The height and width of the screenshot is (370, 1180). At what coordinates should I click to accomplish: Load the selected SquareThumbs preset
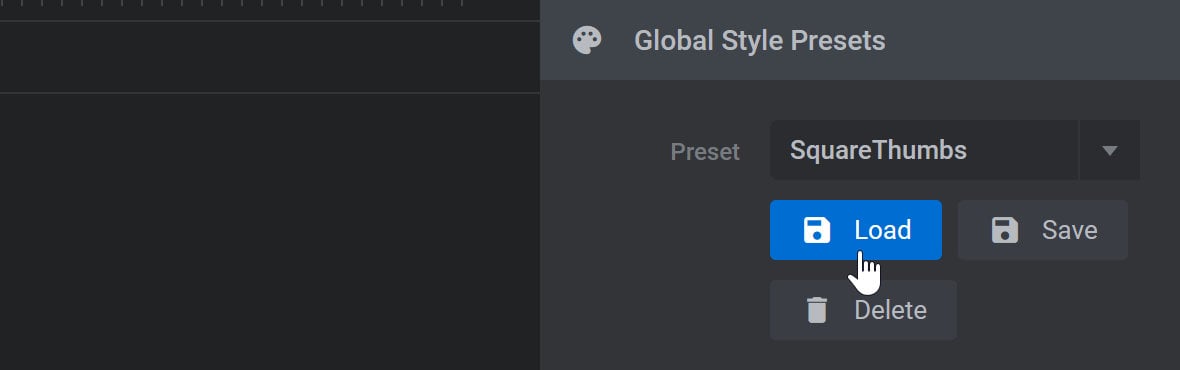pos(856,230)
